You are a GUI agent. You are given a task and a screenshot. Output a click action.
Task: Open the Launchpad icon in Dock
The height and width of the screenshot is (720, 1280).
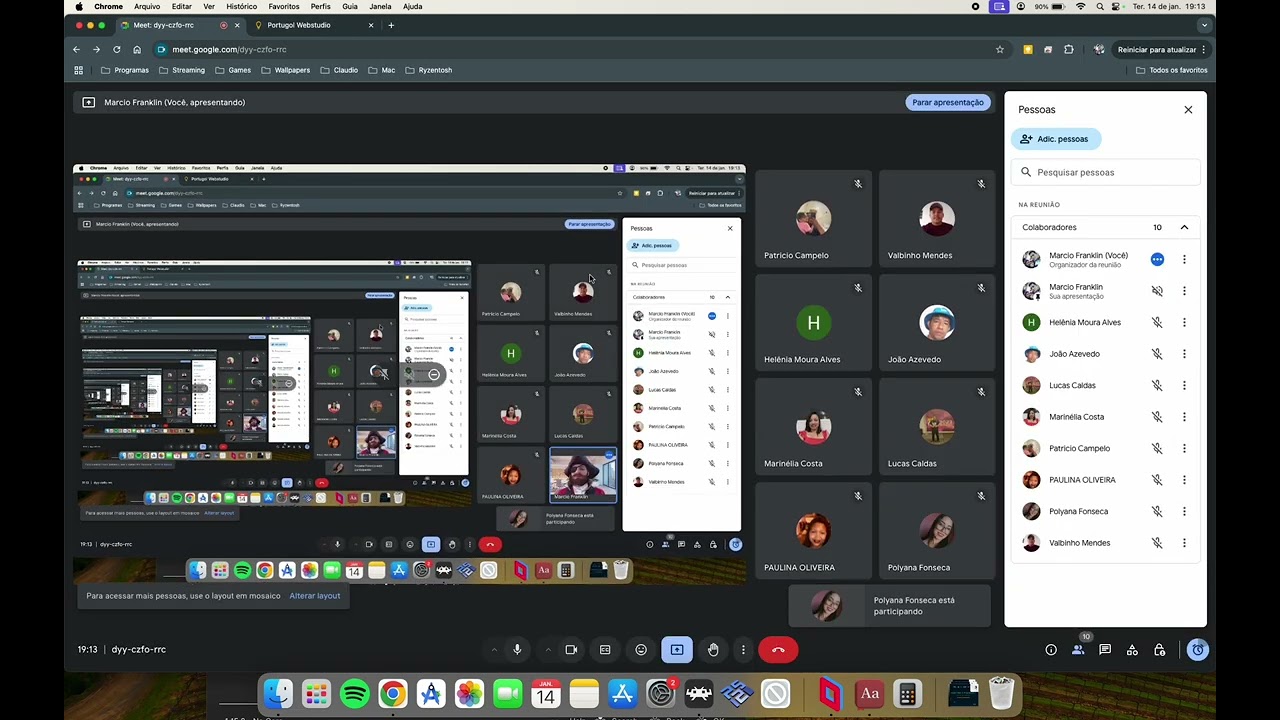click(x=316, y=693)
